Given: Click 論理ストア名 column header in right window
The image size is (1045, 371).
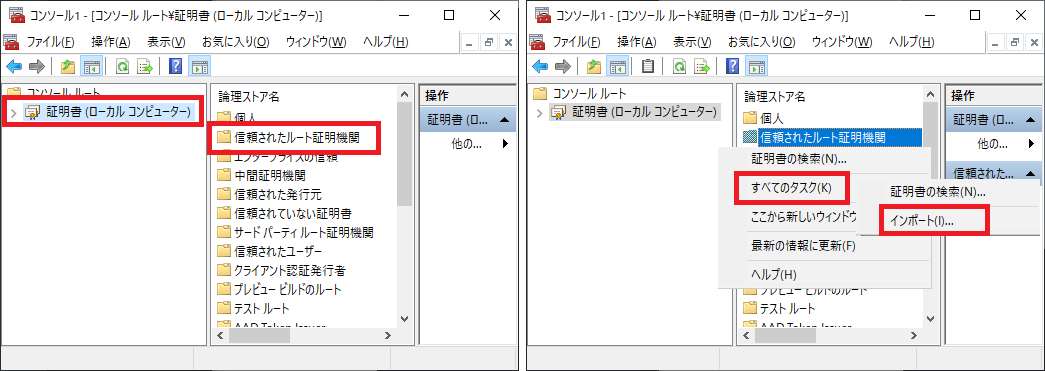Looking at the screenshot, I should point(774,97).
